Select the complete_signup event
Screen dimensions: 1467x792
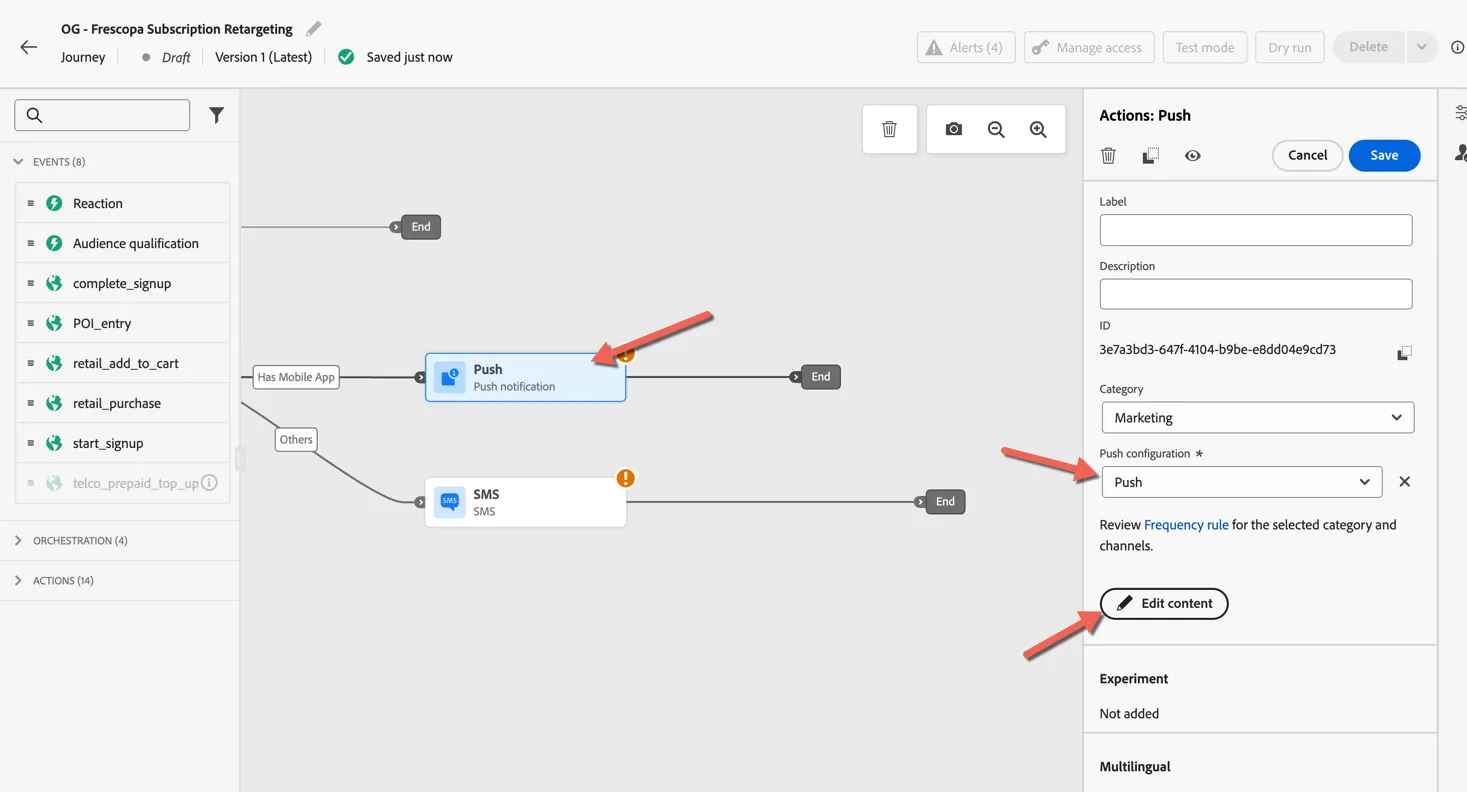[122, 283]
